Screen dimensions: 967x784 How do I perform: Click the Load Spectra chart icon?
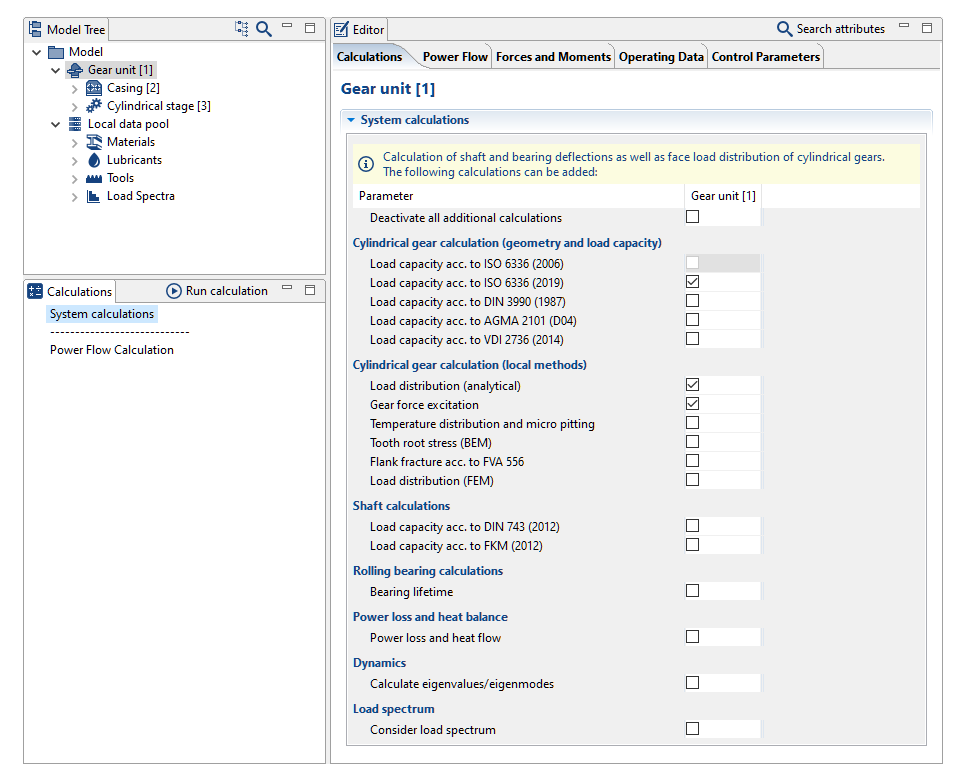coord(95,196)
